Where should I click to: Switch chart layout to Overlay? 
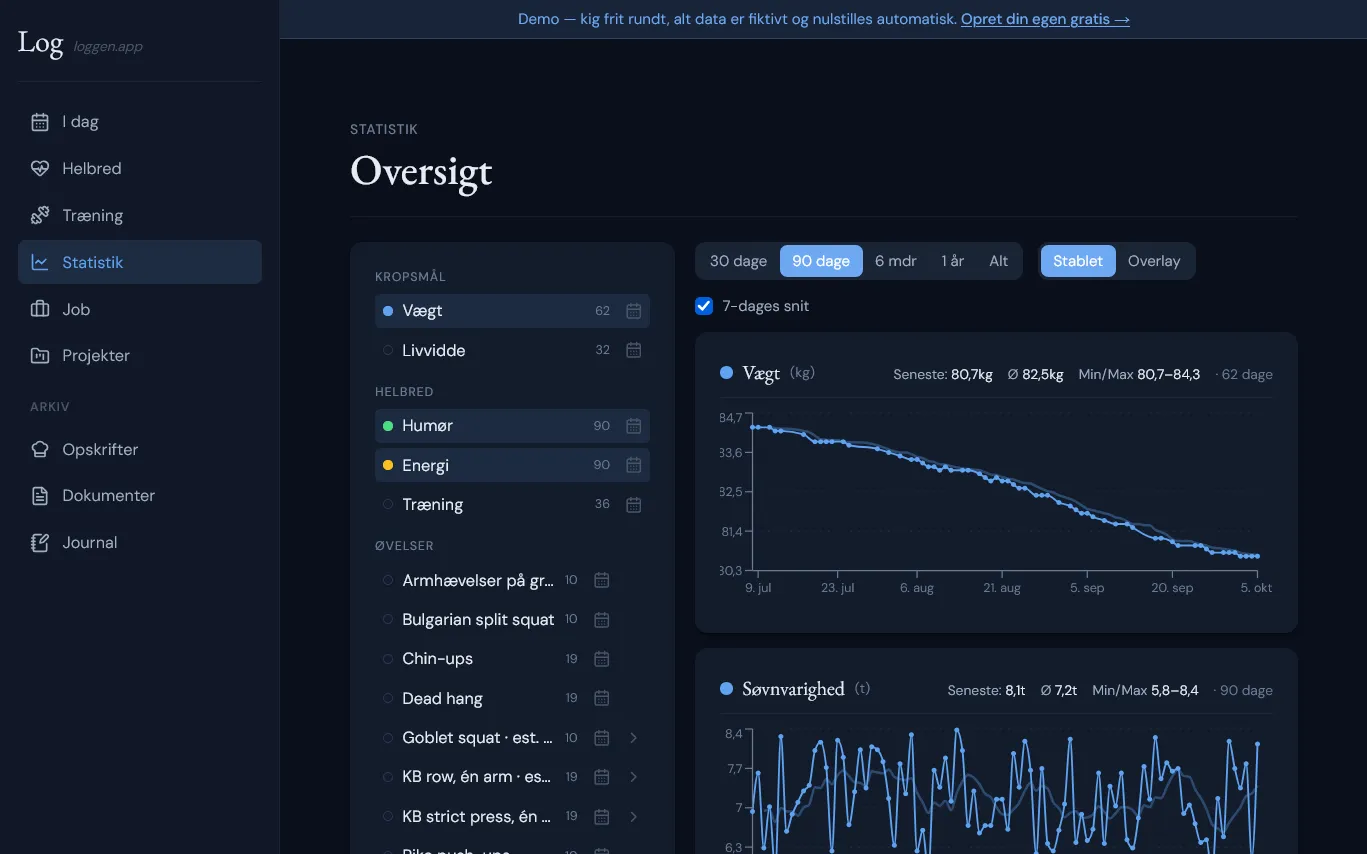pos(1154,261)
